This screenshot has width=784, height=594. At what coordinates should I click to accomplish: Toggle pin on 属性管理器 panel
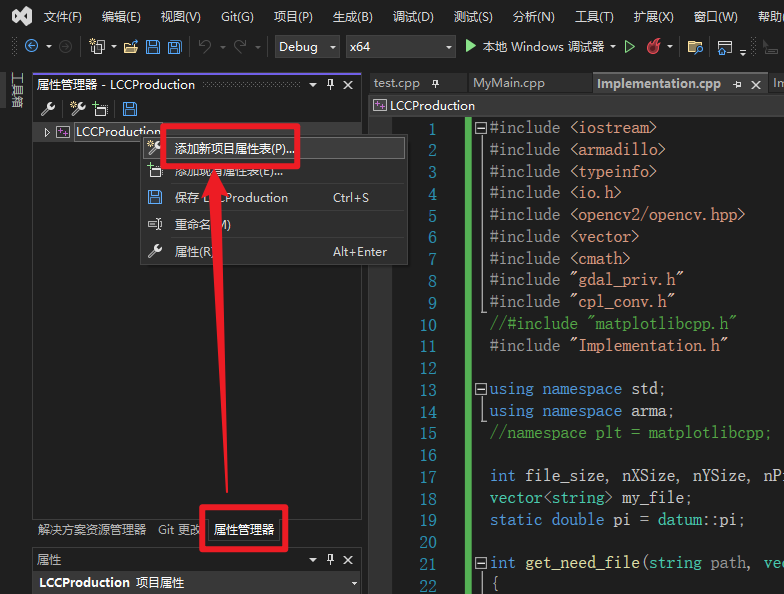(x=330, y=84)
